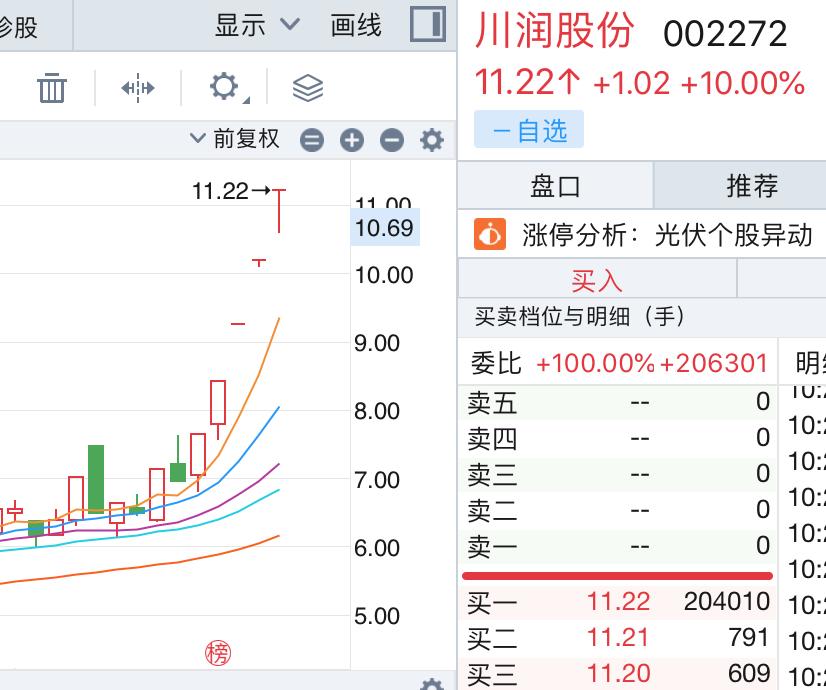Switch to the 盘口 tab
Image resolution: width=826 pixels, height=690 pixels.
555,186
